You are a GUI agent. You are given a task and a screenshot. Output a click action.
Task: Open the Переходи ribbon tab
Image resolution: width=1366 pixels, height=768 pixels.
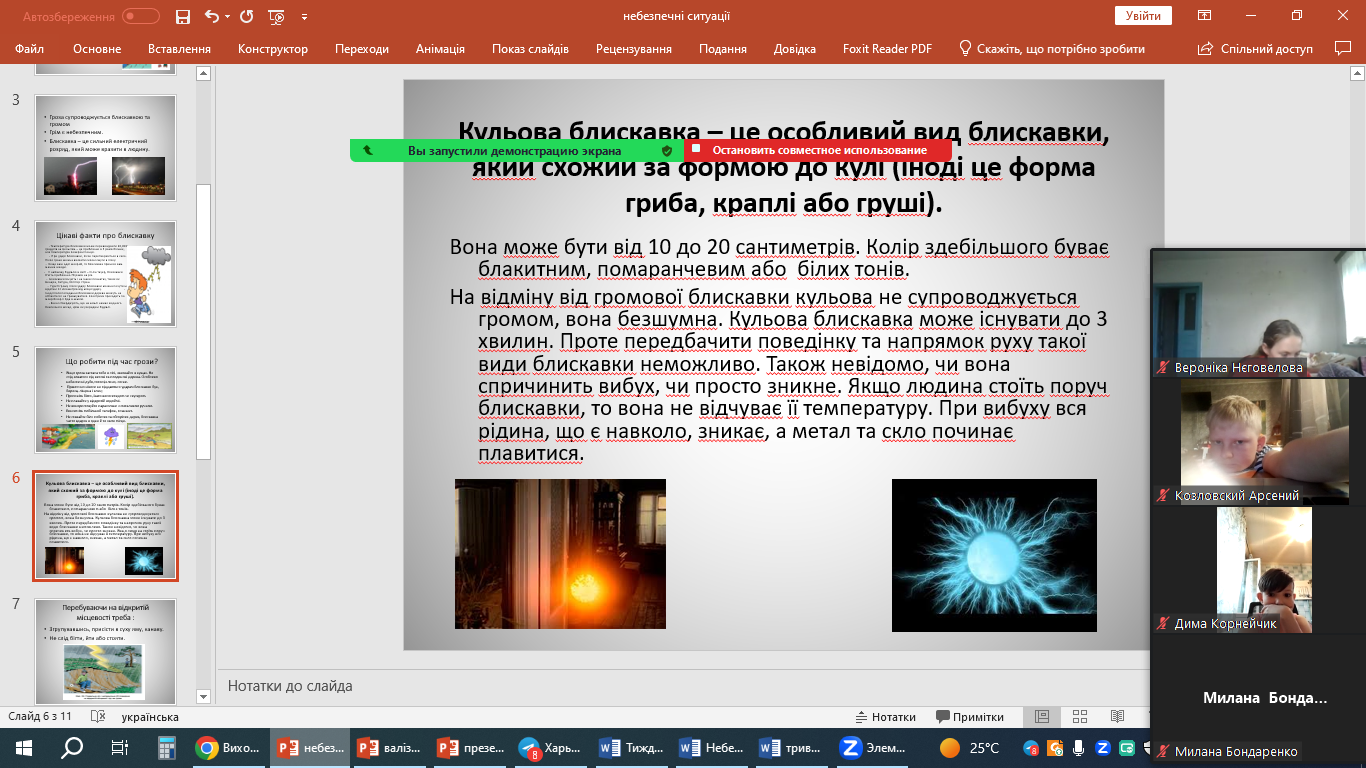tap(362, 49)
